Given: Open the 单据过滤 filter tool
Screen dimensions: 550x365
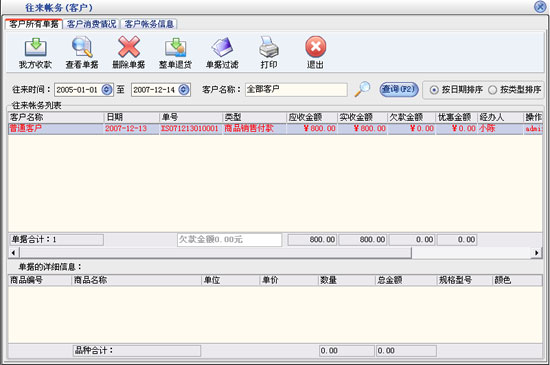Looking at the screenshot, I should pos(222,47).
